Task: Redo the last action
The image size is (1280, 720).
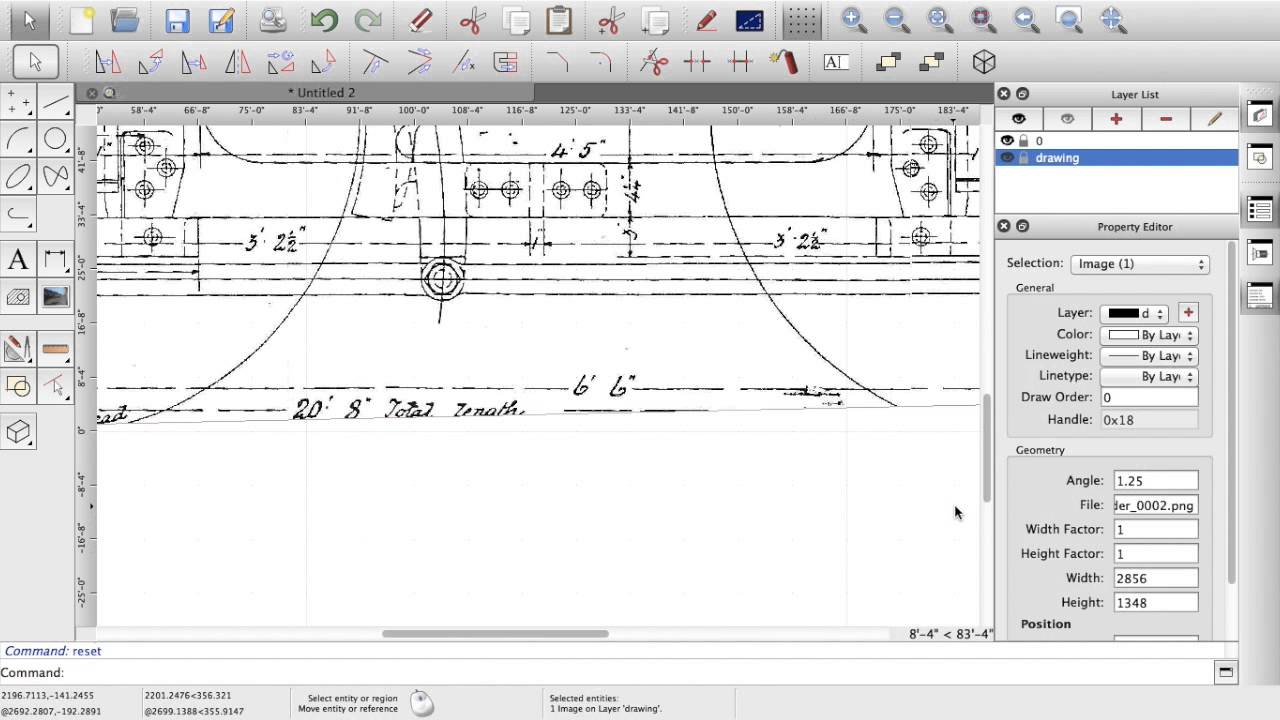Action: coord(368,20)
